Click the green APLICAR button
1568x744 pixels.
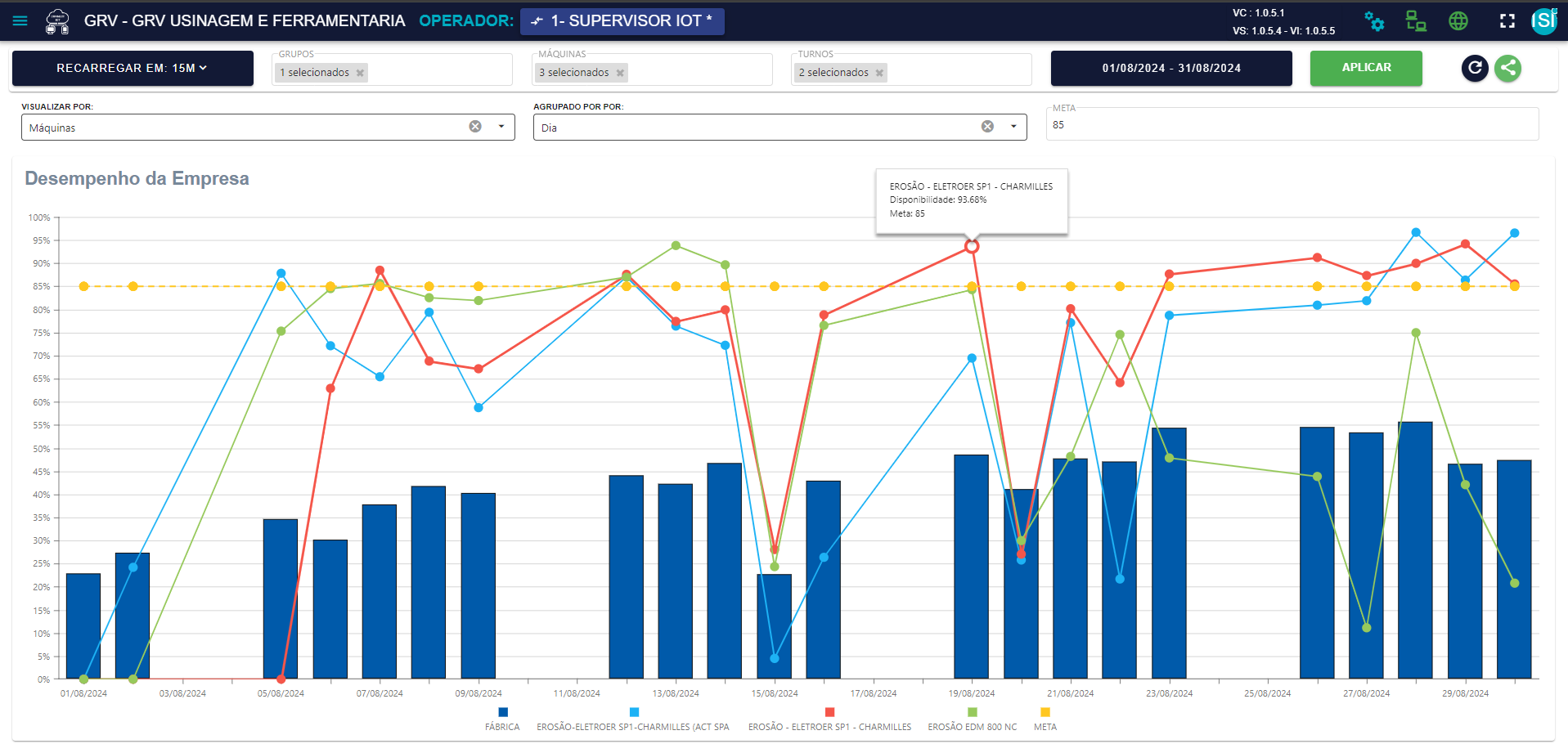click(x=1366, y=68)
